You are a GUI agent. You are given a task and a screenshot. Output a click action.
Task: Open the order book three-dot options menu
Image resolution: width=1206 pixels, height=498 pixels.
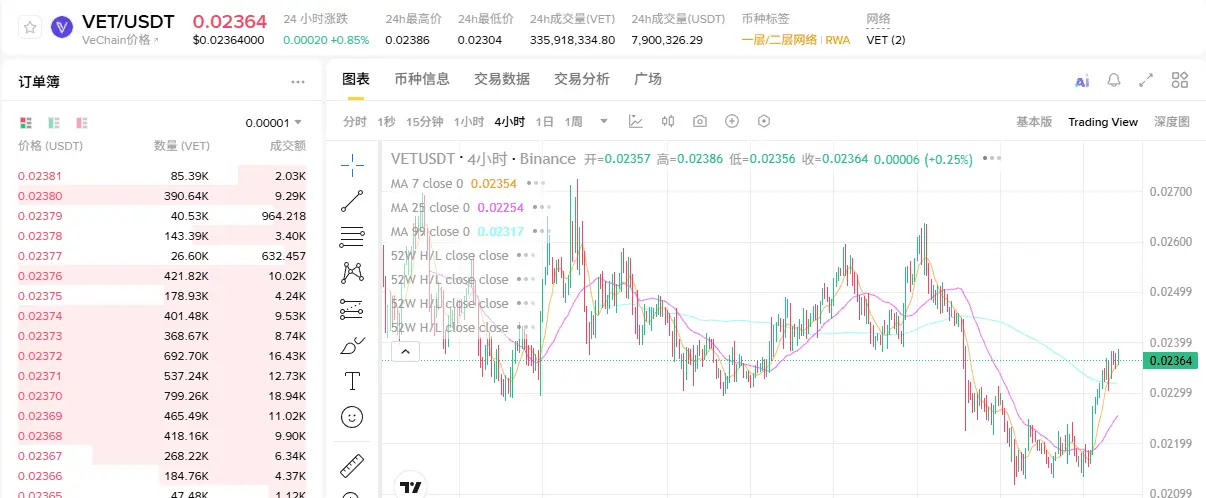[298, 82]
